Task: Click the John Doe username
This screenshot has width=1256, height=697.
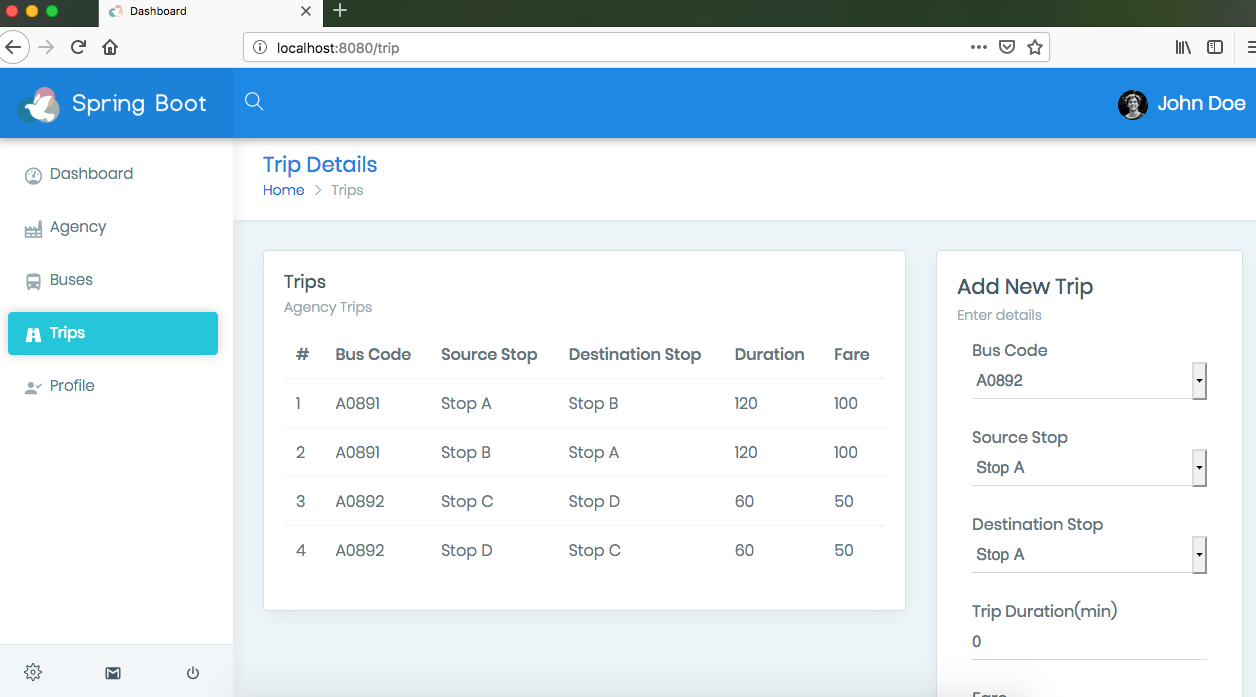Action: click(1201, 104)
